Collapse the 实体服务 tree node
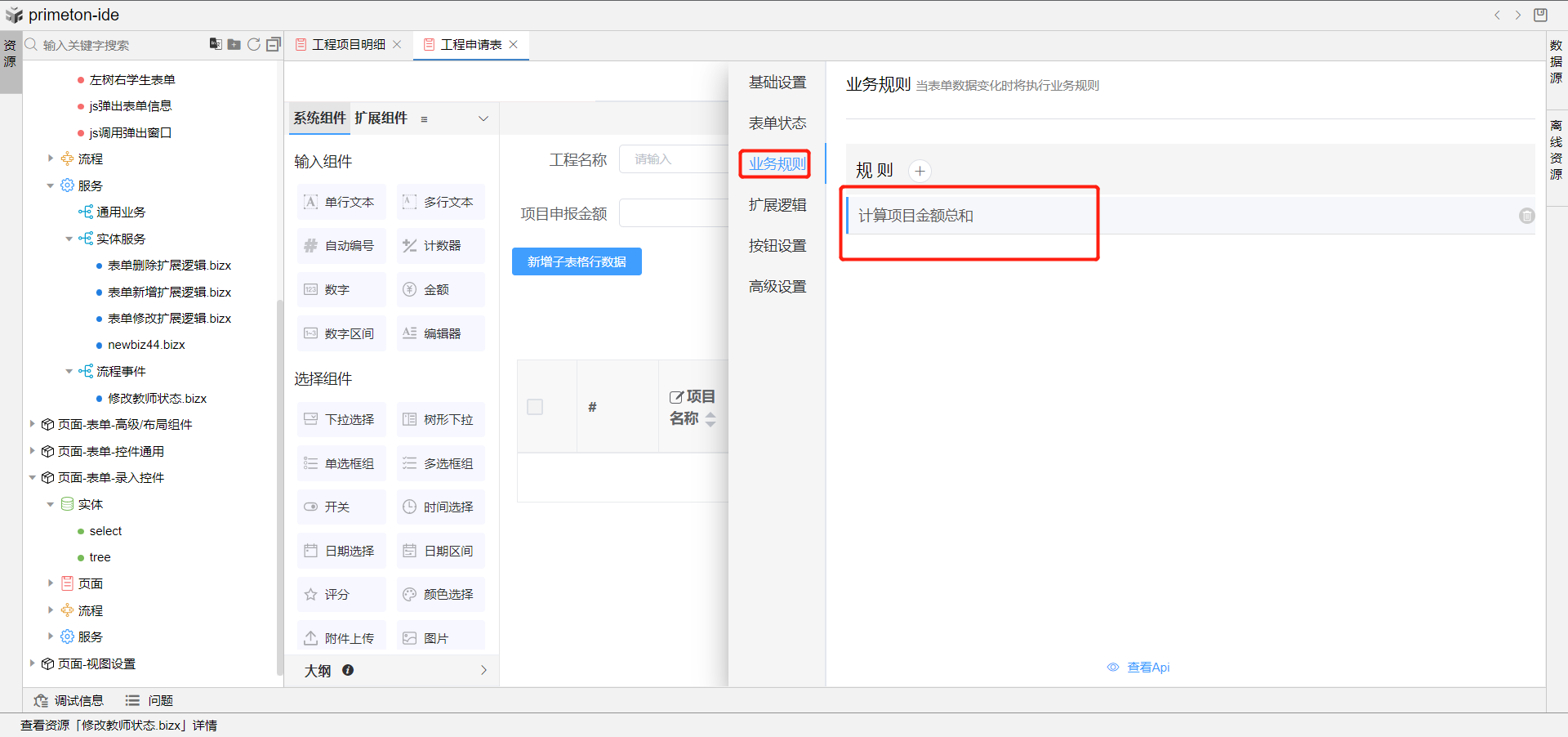Viewport: 1568px width, 737px height. coord(69,239)
